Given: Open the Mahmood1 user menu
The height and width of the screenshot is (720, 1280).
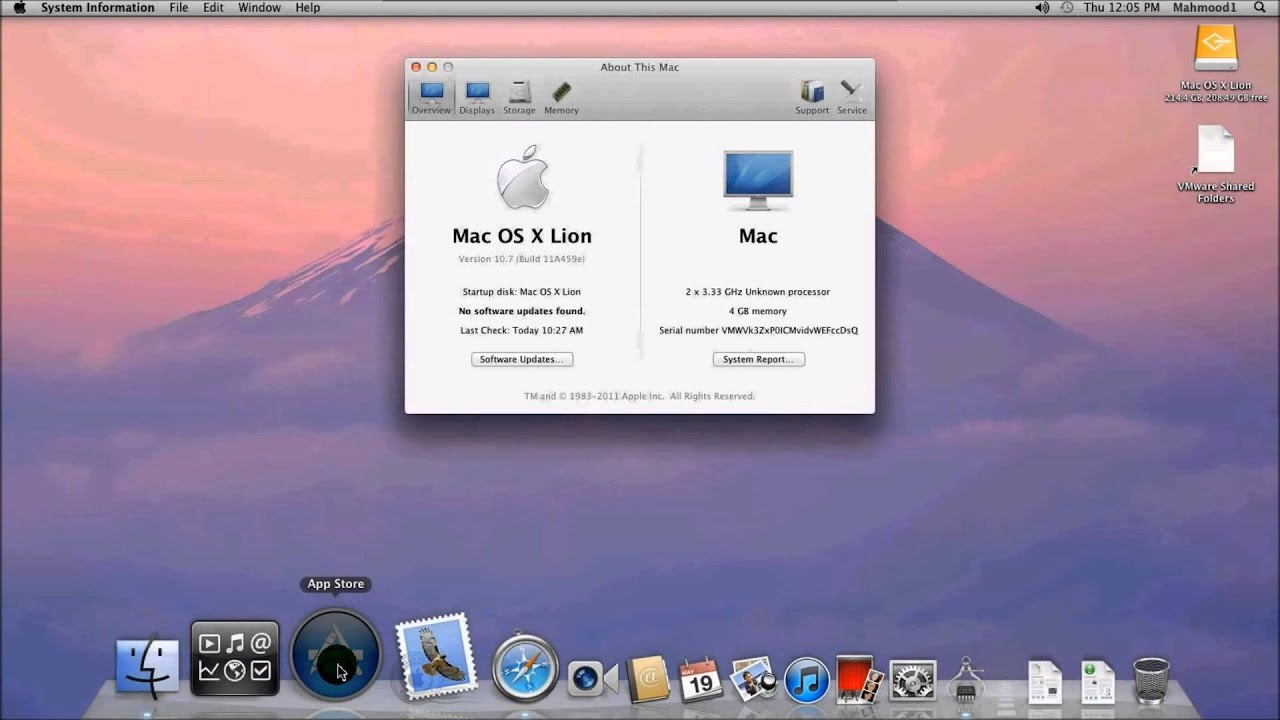Looking at the screenshot, I should [x=1204, y=8].
